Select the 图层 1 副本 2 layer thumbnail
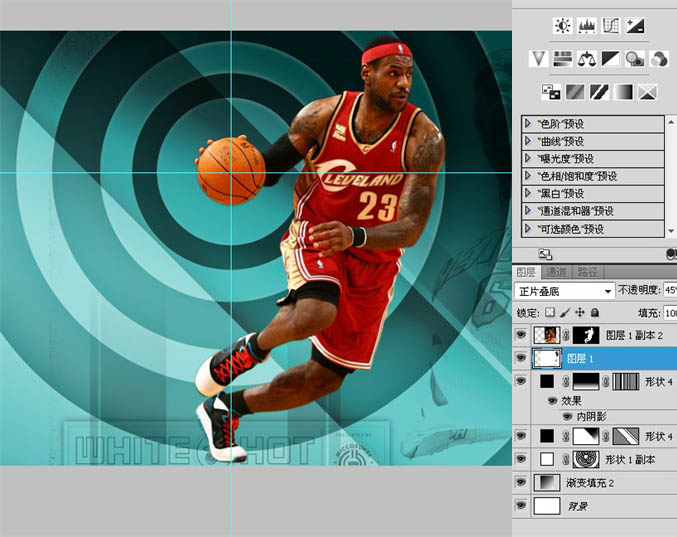 click(547, 335)
